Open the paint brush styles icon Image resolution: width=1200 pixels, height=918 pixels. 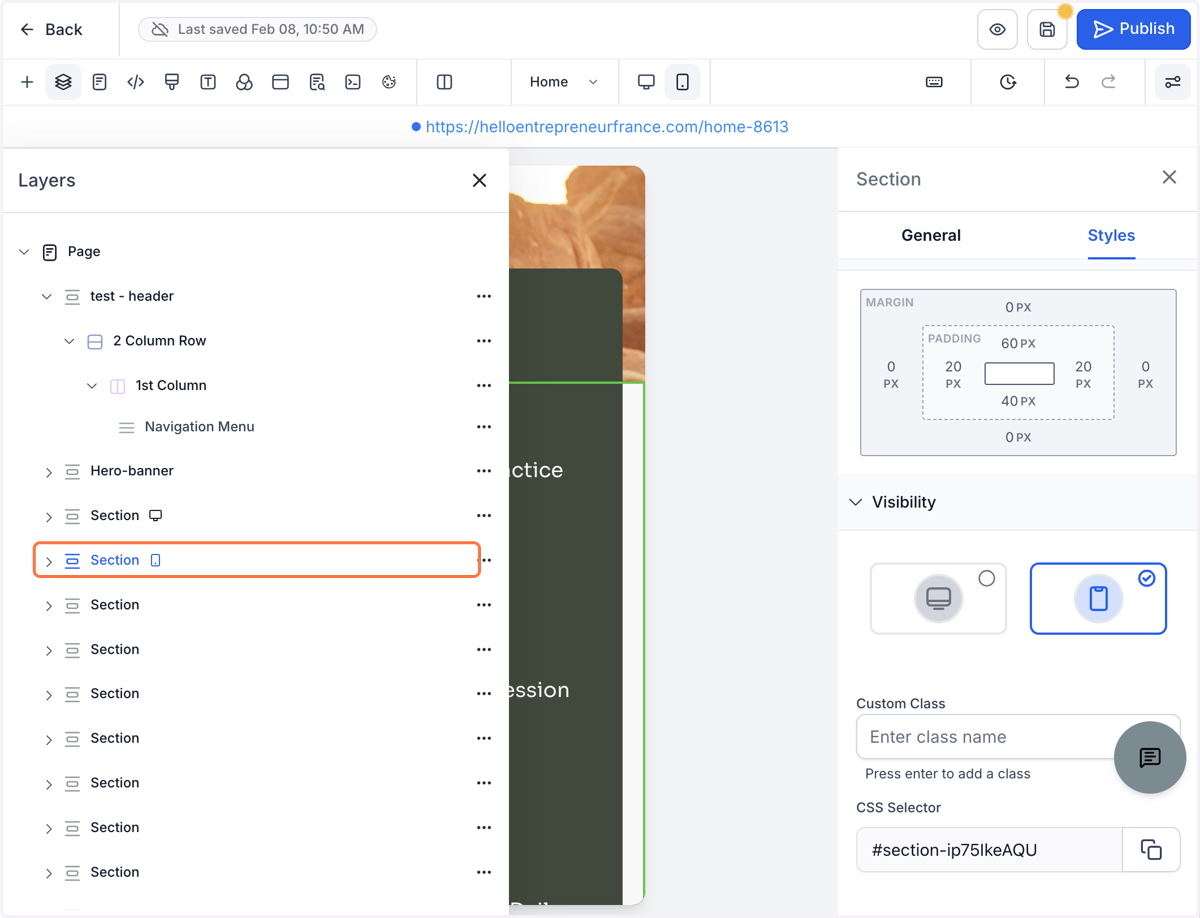(172, 82)
